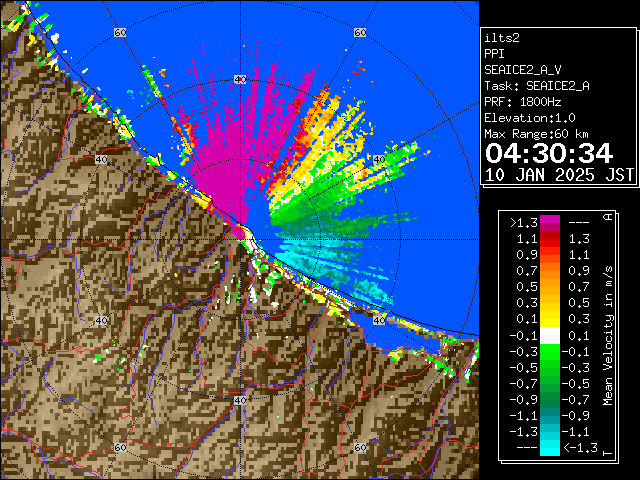This screenshot has height=480, width=640.
Task: Click the 40 ring label directly north of radar
Action: coord(240,80)
